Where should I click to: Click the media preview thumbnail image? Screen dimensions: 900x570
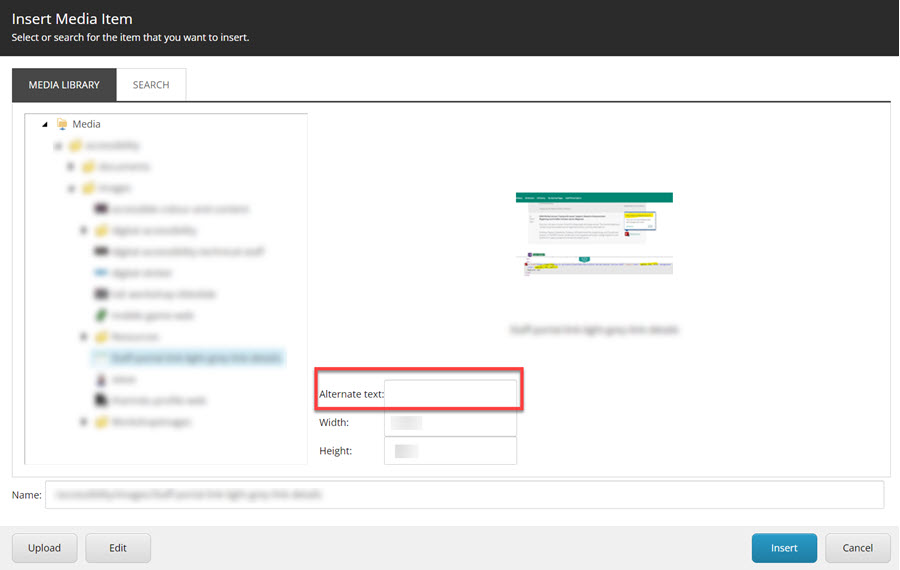tap(594, 234)
